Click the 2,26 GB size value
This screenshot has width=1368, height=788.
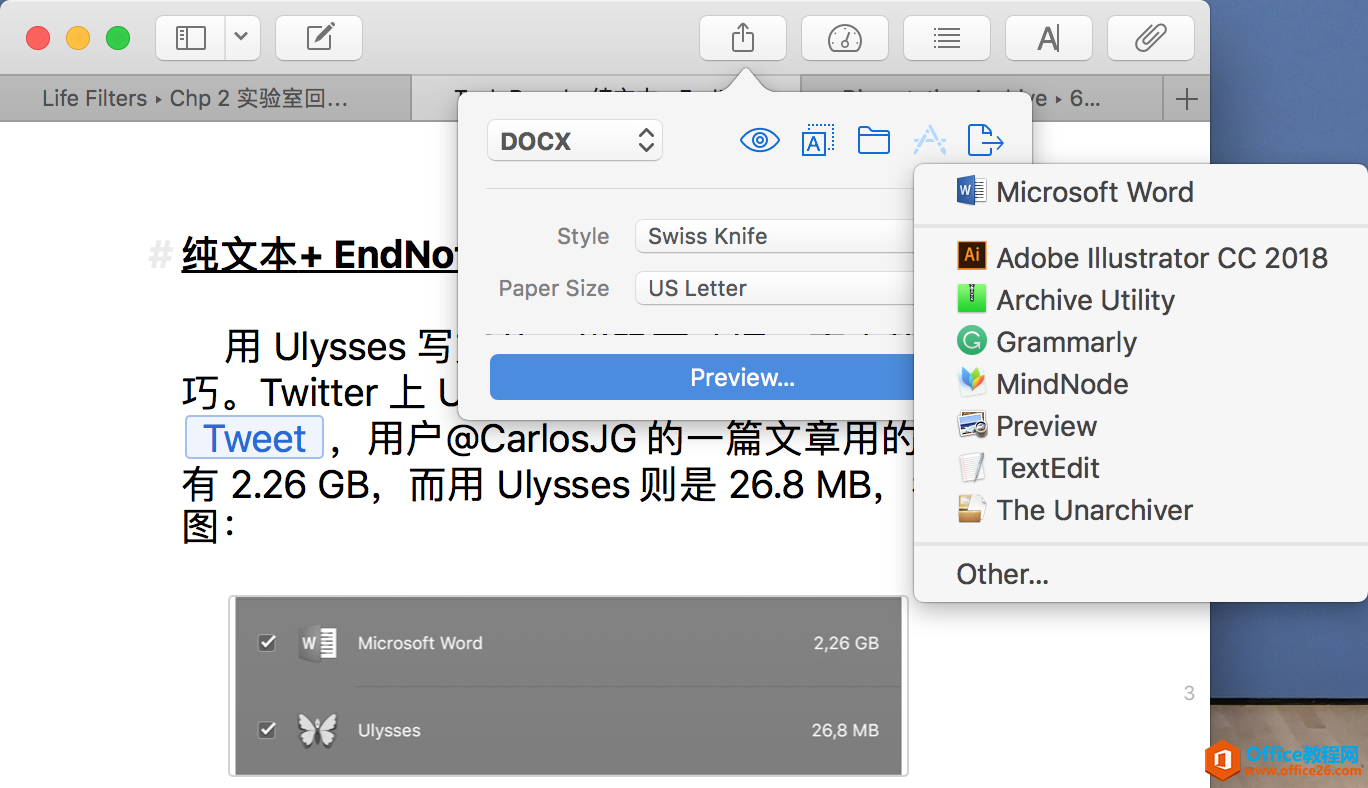(846, 643)
